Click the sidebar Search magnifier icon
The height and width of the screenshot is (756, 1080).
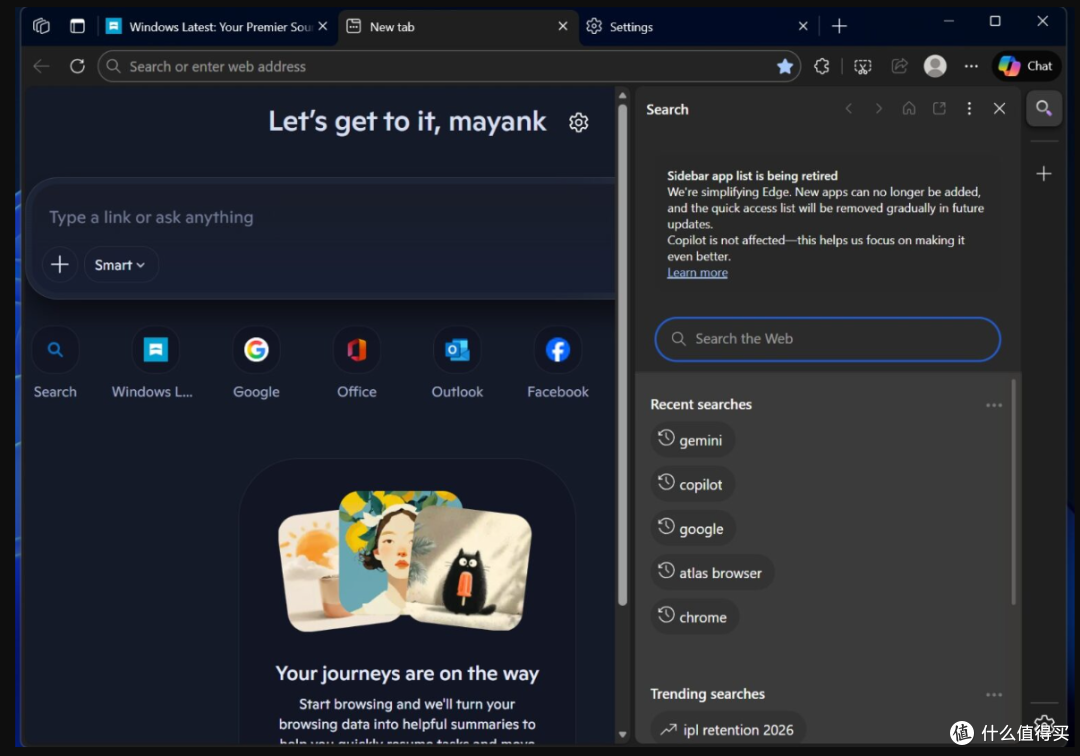pos(1043,109)
